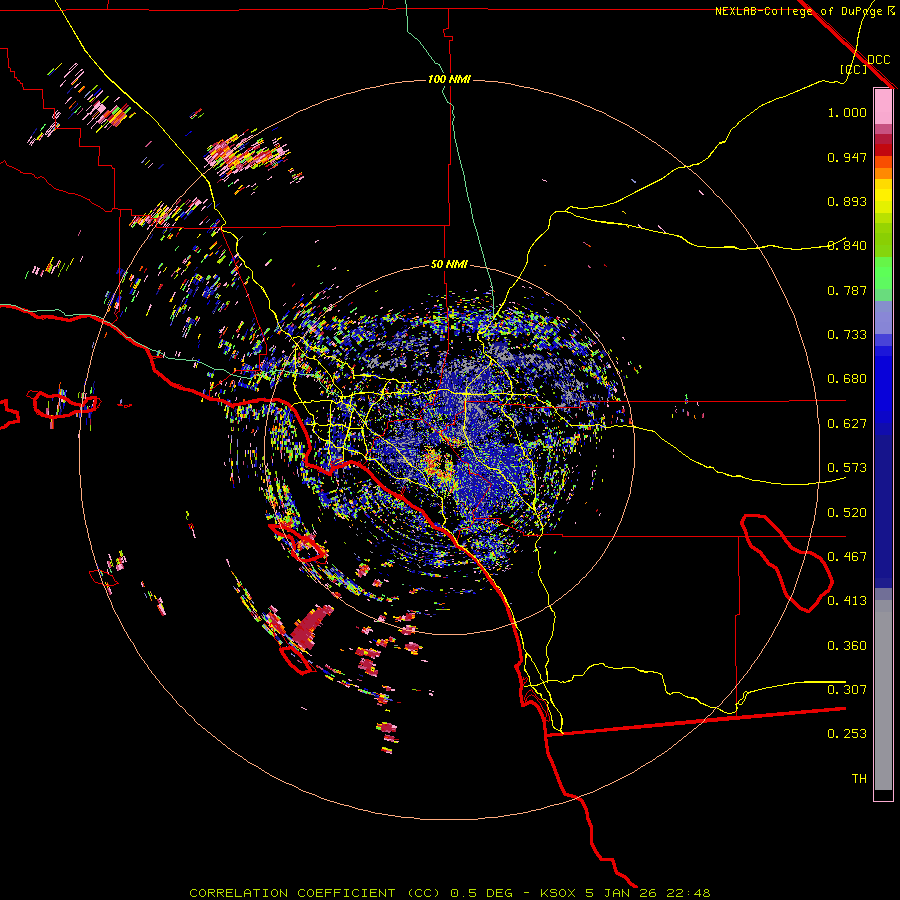Select the 0.307 scale value label
Viewport: 900px width, 900px height.
[847, 690]
